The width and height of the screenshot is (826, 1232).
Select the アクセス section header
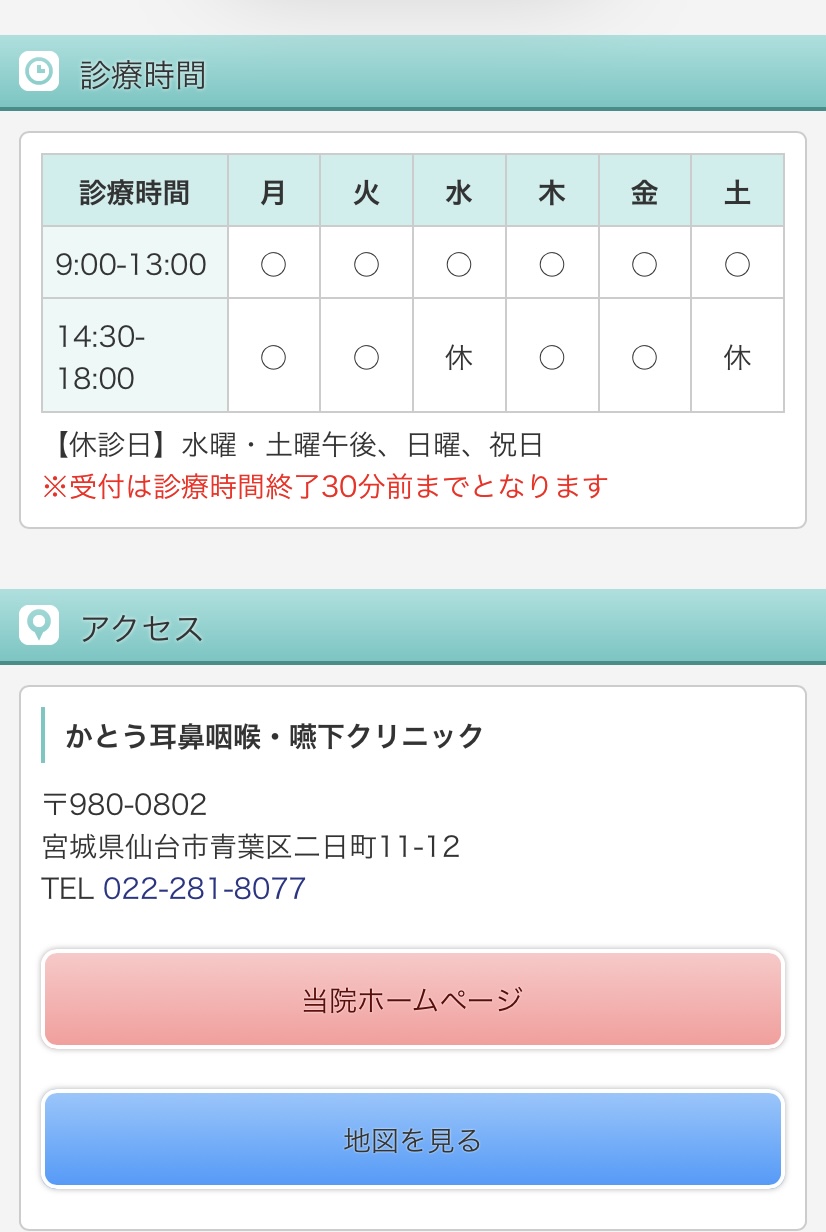[x=413, y=627]
